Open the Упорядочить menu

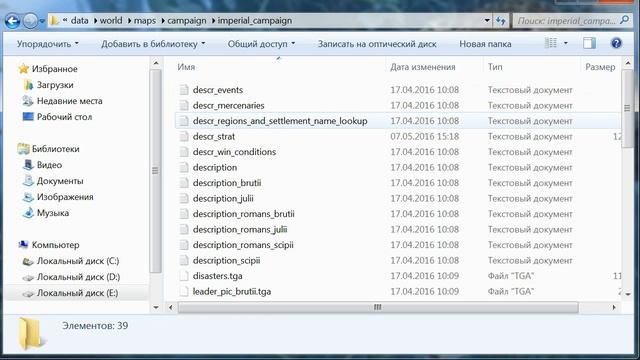(48, 44)
